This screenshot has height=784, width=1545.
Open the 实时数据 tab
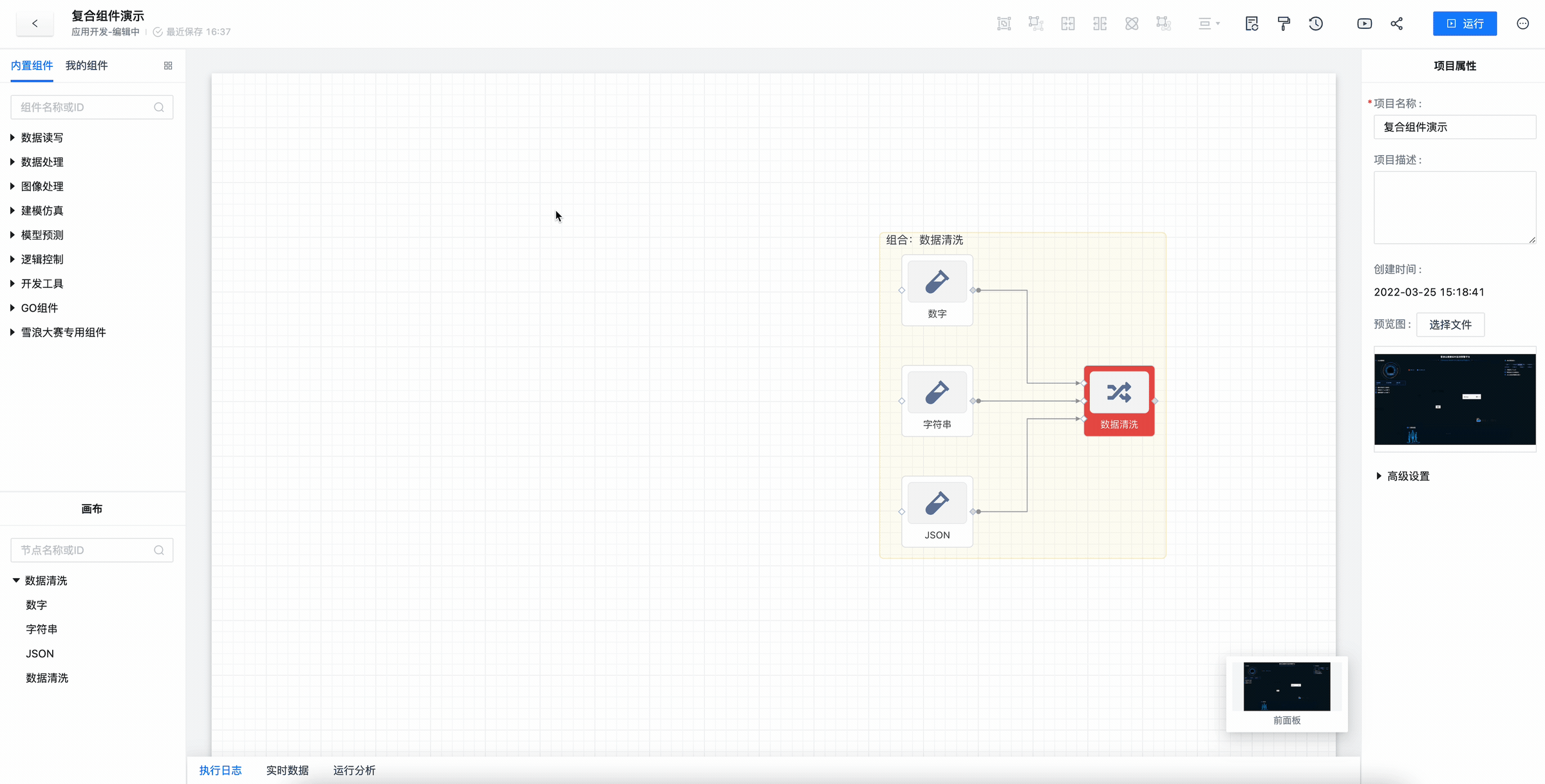click(287, 770)
